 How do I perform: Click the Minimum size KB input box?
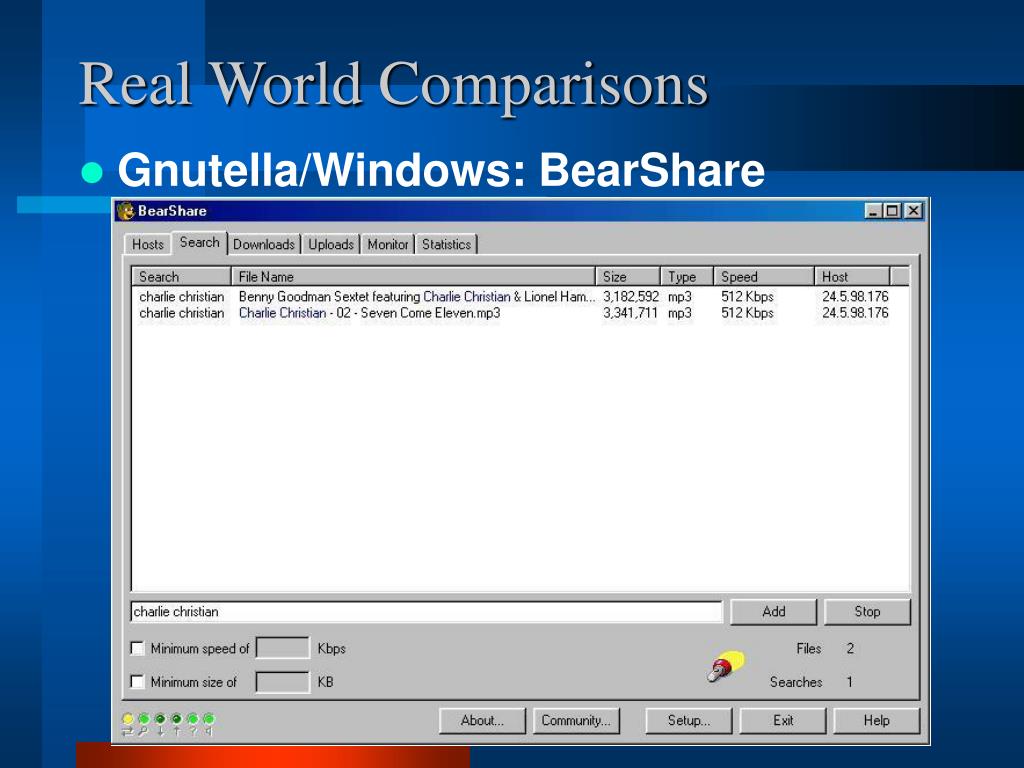pos(283,682)
